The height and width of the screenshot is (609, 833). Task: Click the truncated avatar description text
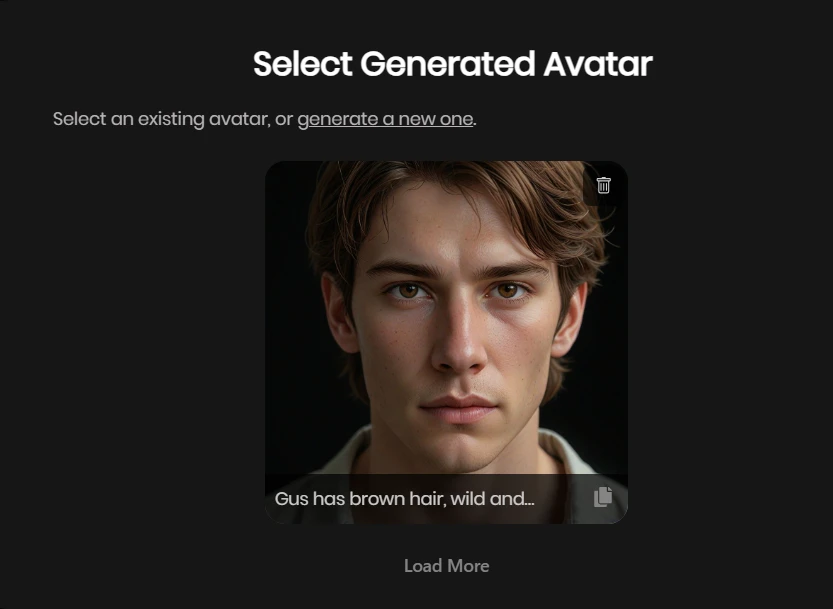[x=404, y=499]
